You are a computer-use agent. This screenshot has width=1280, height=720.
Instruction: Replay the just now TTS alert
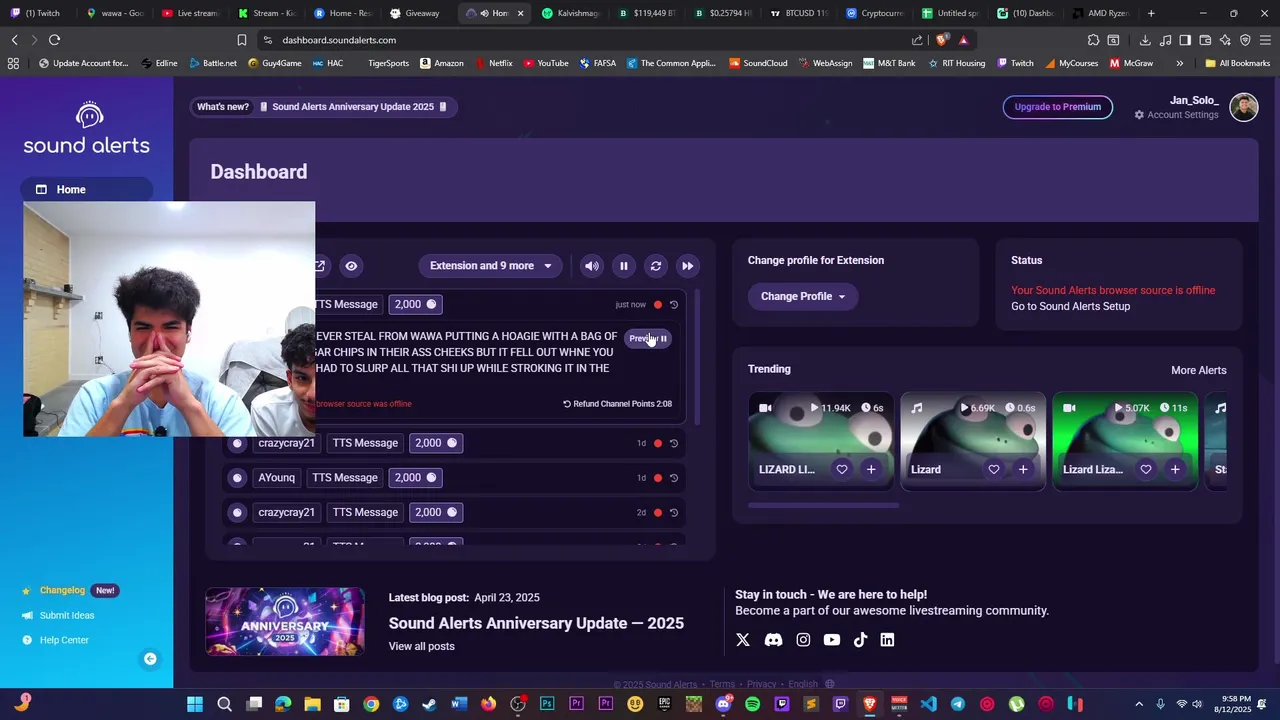tap(674, 305)
